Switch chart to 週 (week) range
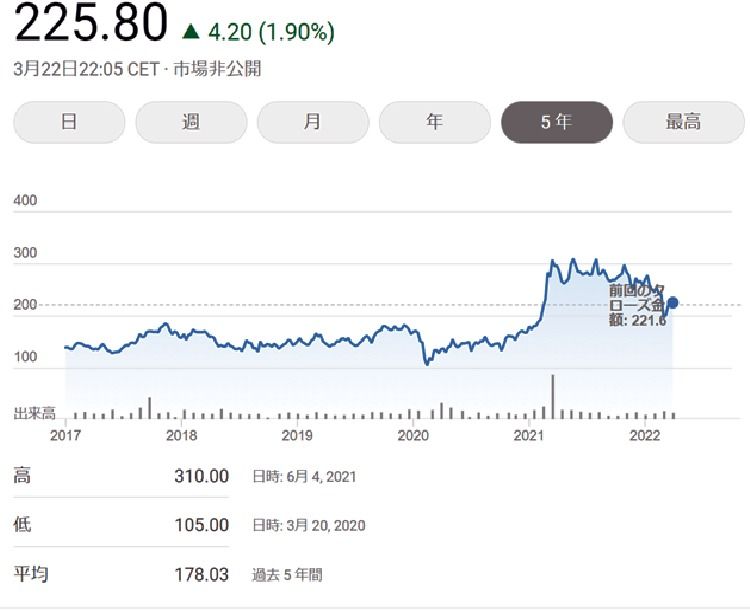The width and height of the screenshot is (750, 610). [191, 122]
